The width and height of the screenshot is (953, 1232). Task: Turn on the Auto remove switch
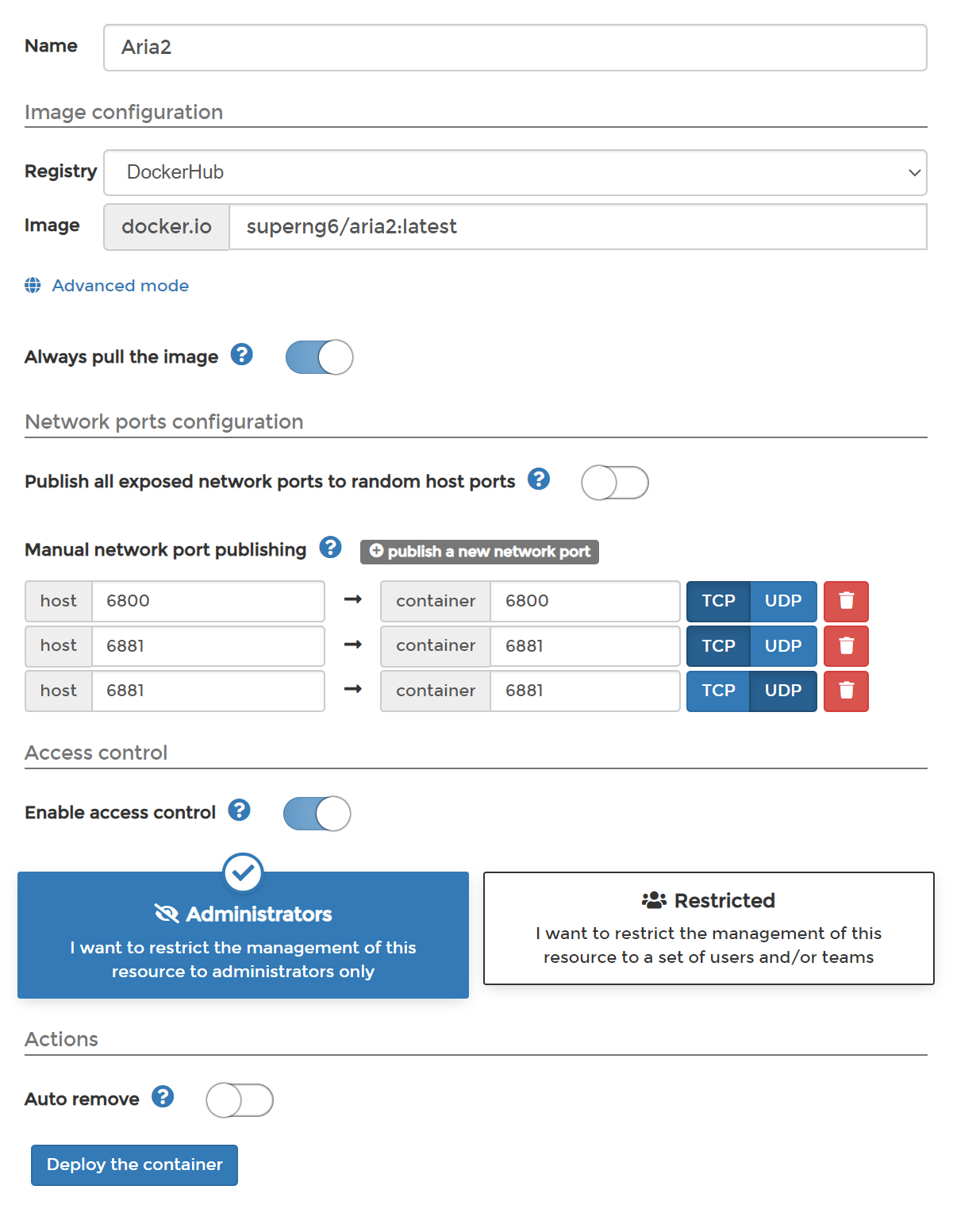240,1100
